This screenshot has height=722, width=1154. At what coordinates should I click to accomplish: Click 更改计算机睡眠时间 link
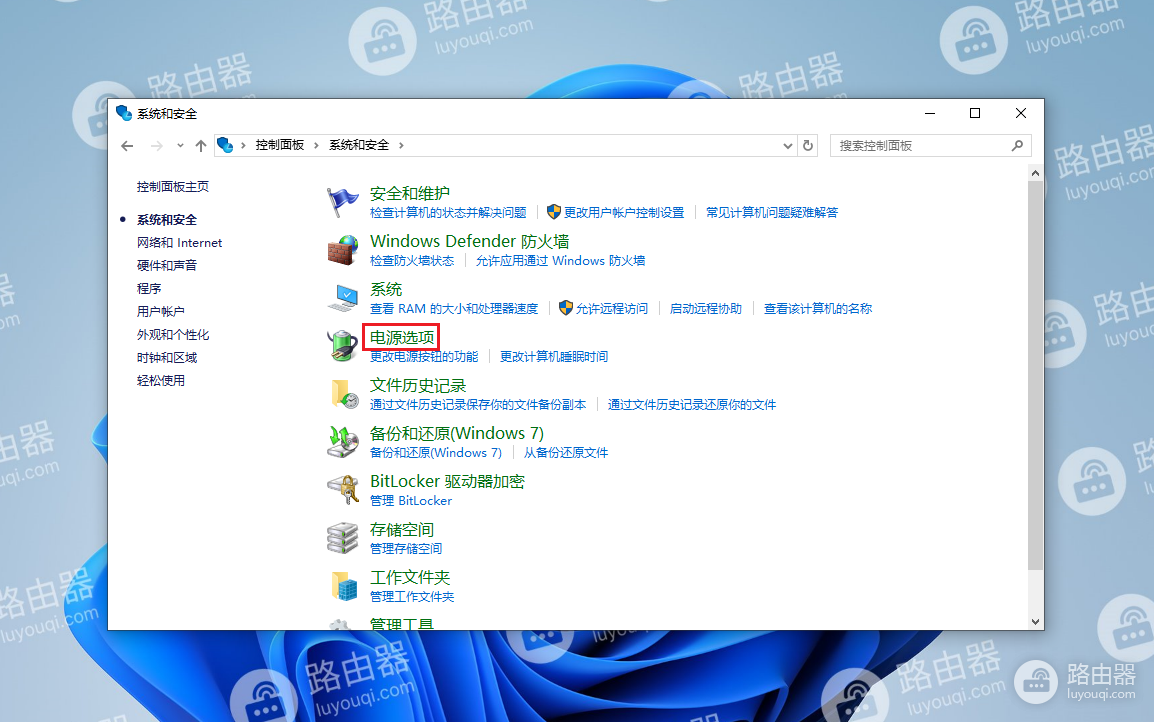pyautogui.click(x=554, y=356)
